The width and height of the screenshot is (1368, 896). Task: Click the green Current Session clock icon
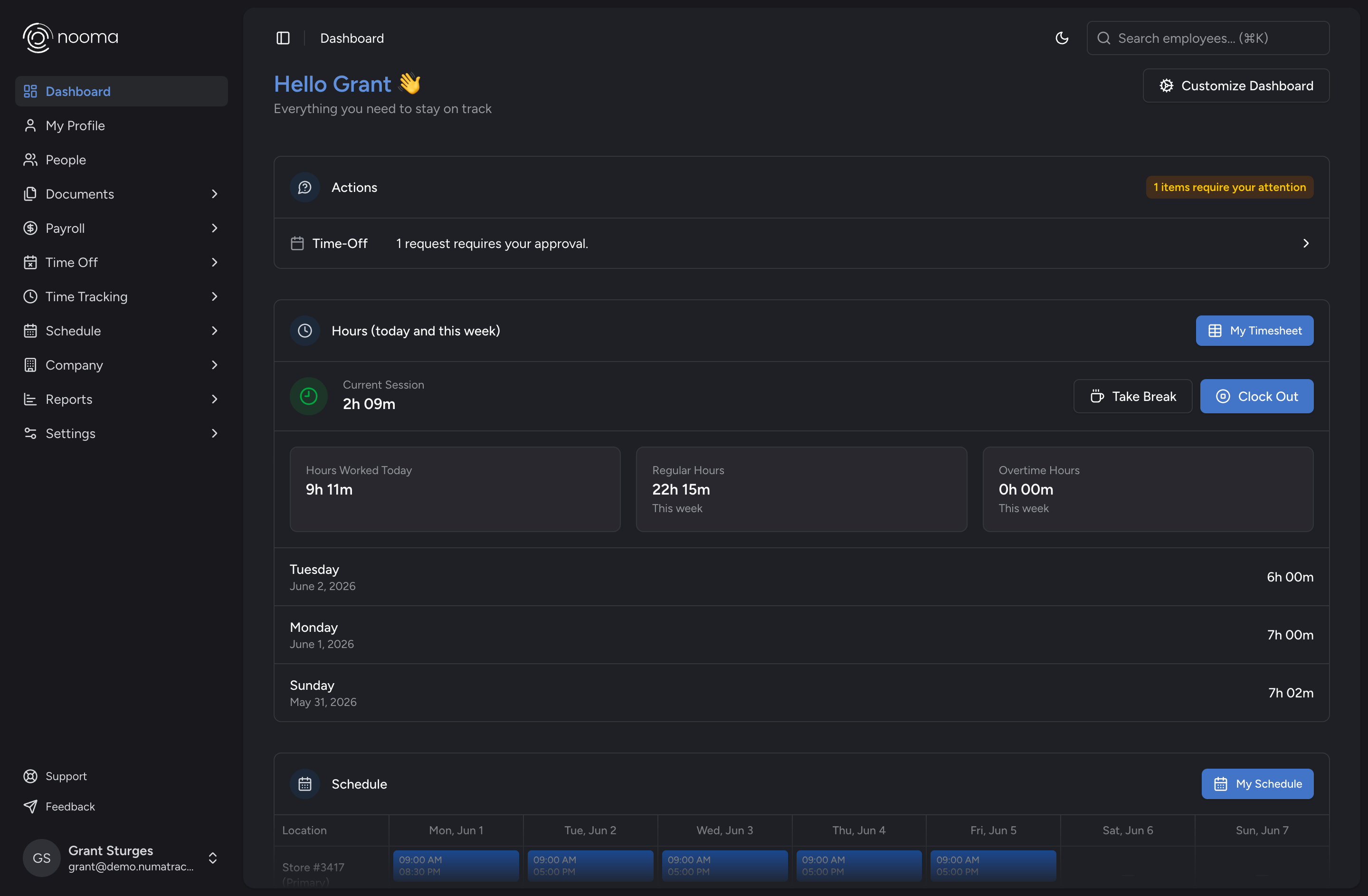click(309, 396)
